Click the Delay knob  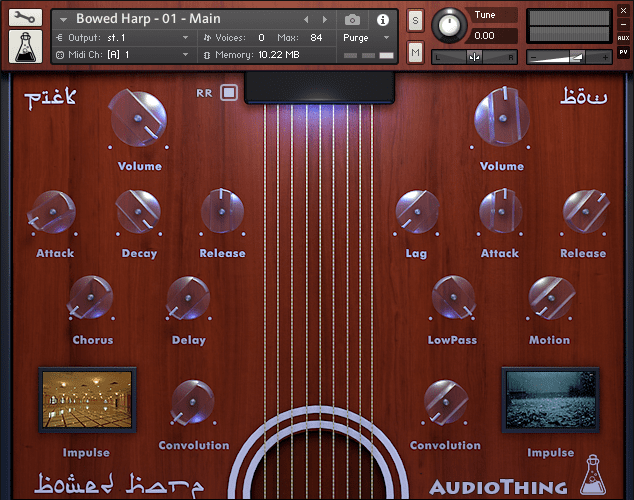coord(188,298)
